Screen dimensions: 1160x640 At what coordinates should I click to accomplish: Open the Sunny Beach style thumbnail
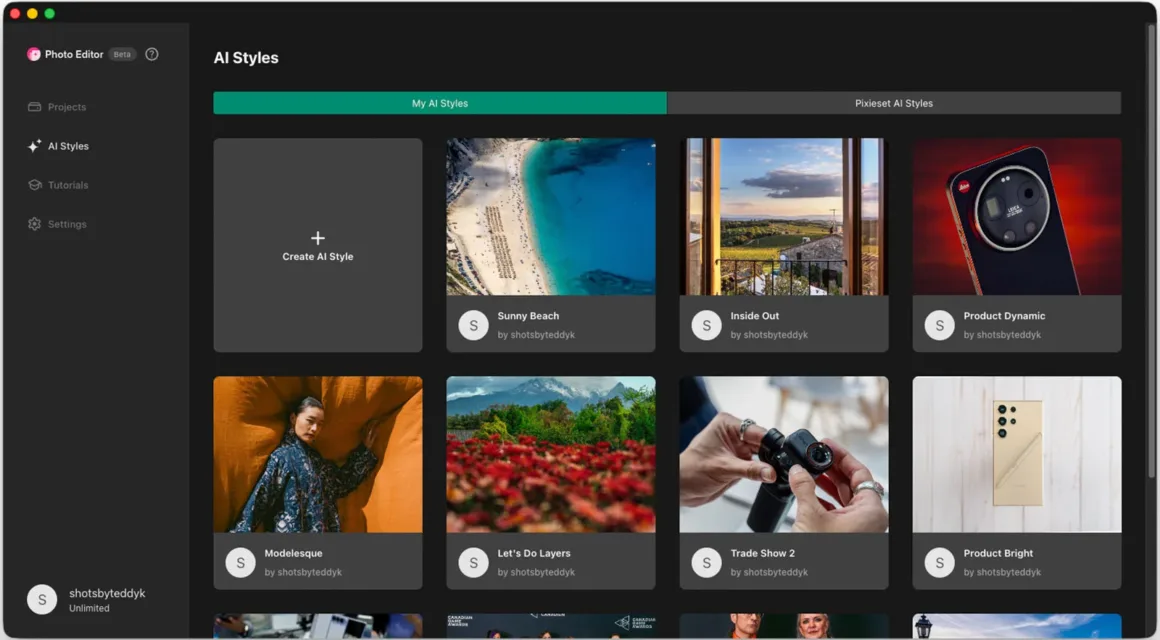pyautogui.click(x=550, y=217)
